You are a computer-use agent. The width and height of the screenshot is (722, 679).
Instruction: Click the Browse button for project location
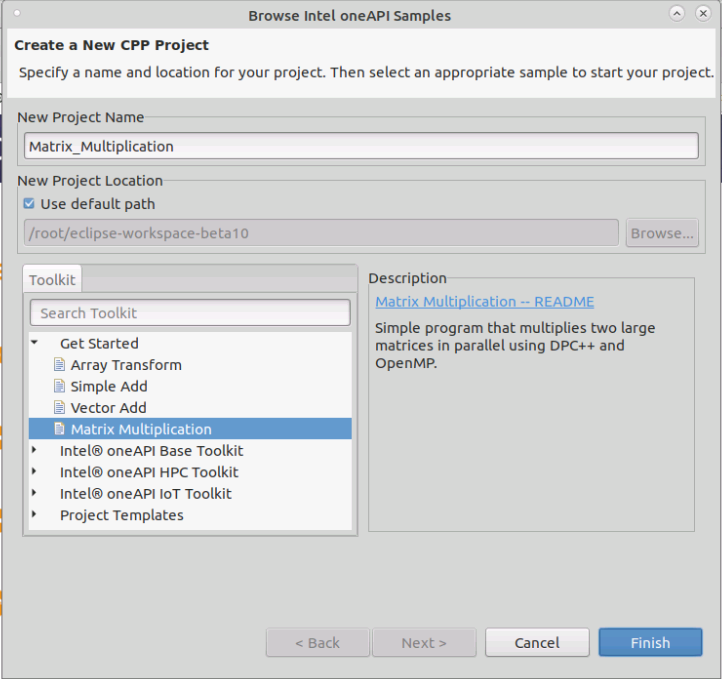pyautogui.click(x=662, y=233)
